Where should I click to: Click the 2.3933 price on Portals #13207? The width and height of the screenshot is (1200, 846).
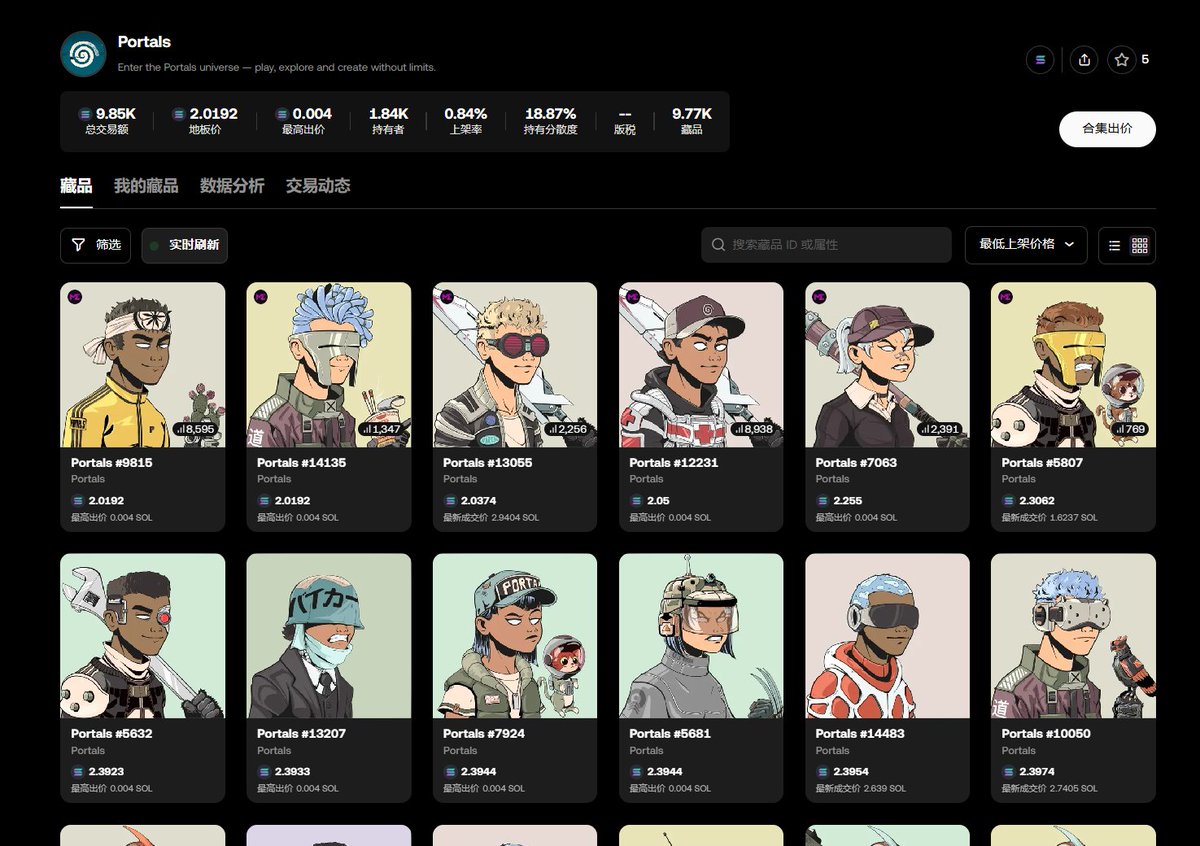point(292,772)
